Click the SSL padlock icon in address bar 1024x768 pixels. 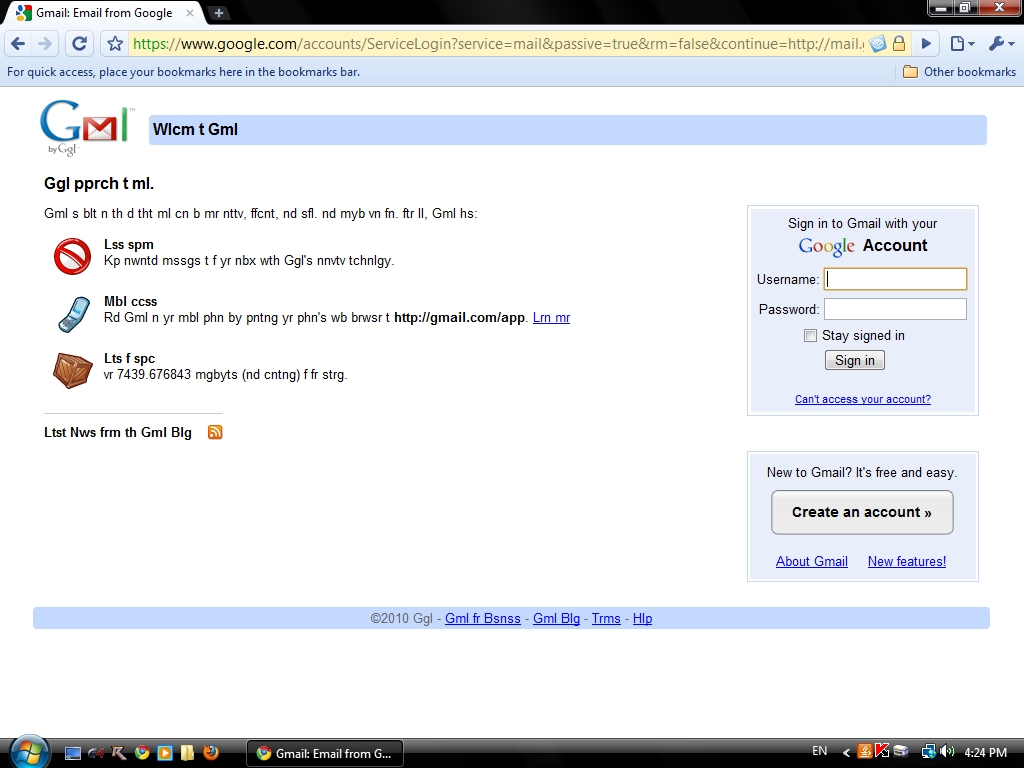coord(899,44)
